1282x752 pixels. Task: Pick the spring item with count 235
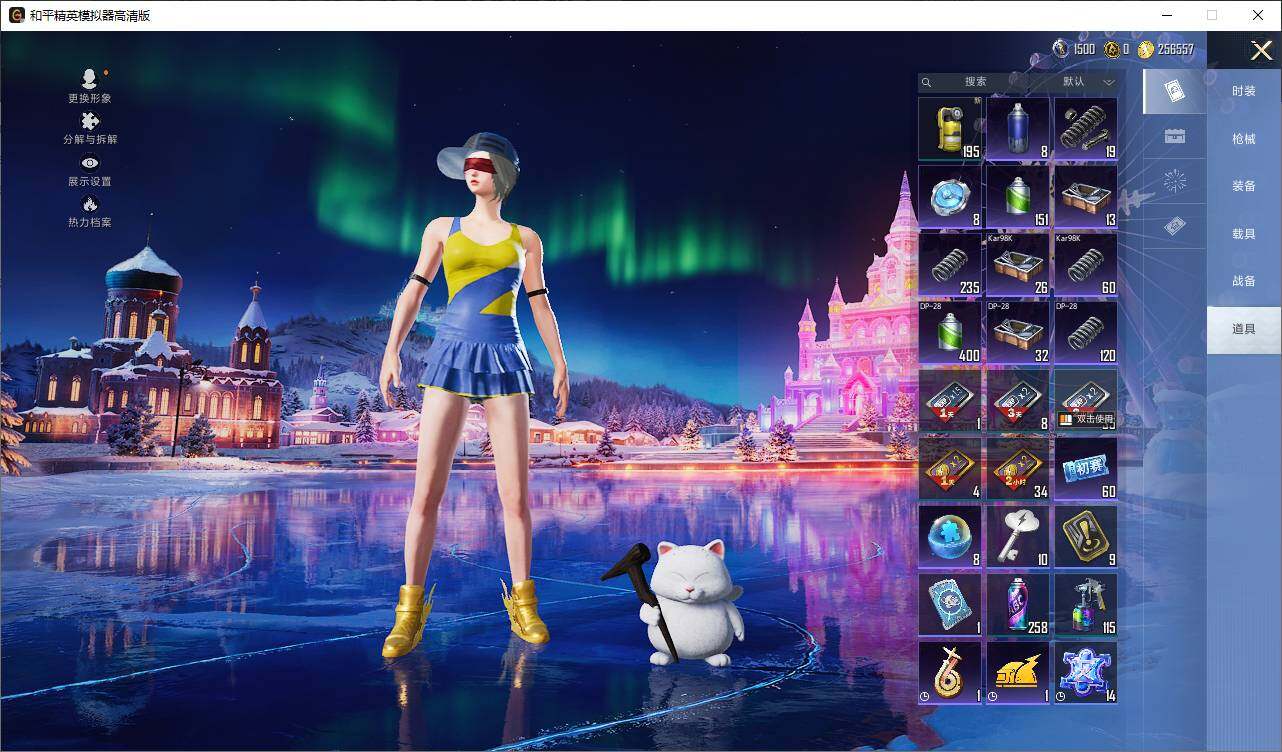click(x=950, y=264)
